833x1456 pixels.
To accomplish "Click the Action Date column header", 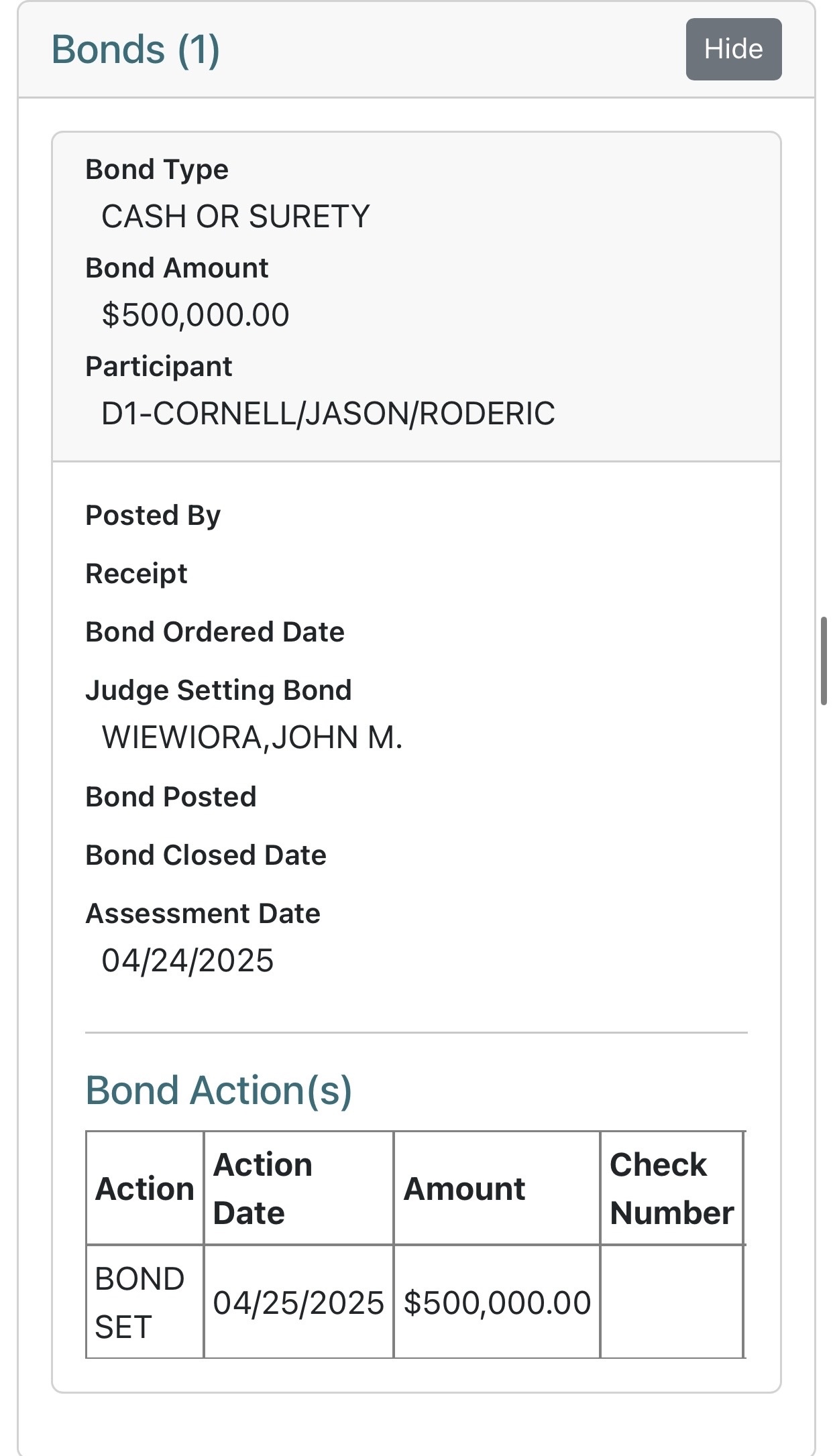I will (x=298, y=1189).
